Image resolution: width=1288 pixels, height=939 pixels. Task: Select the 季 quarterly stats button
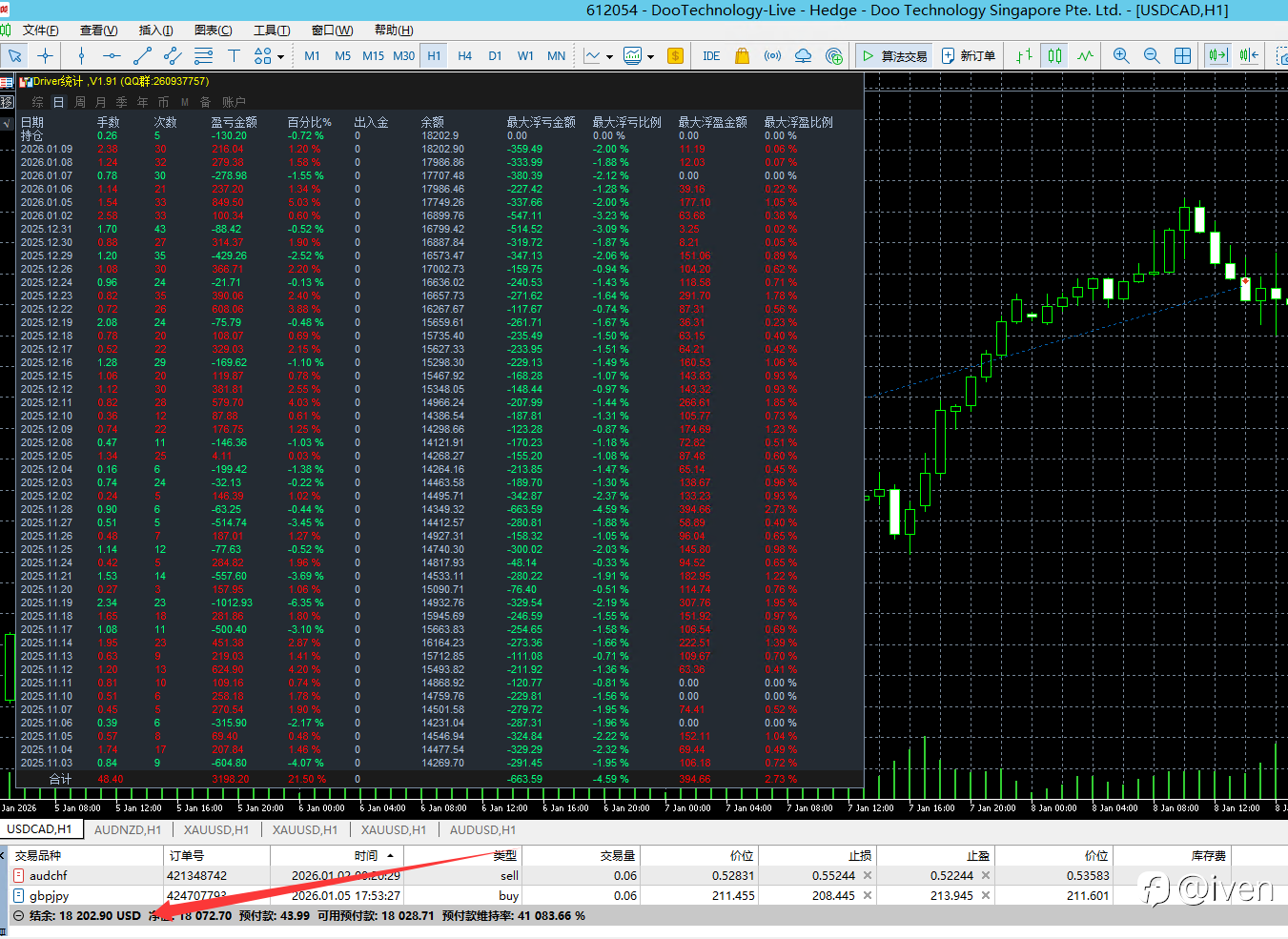[x=122, y=102]
